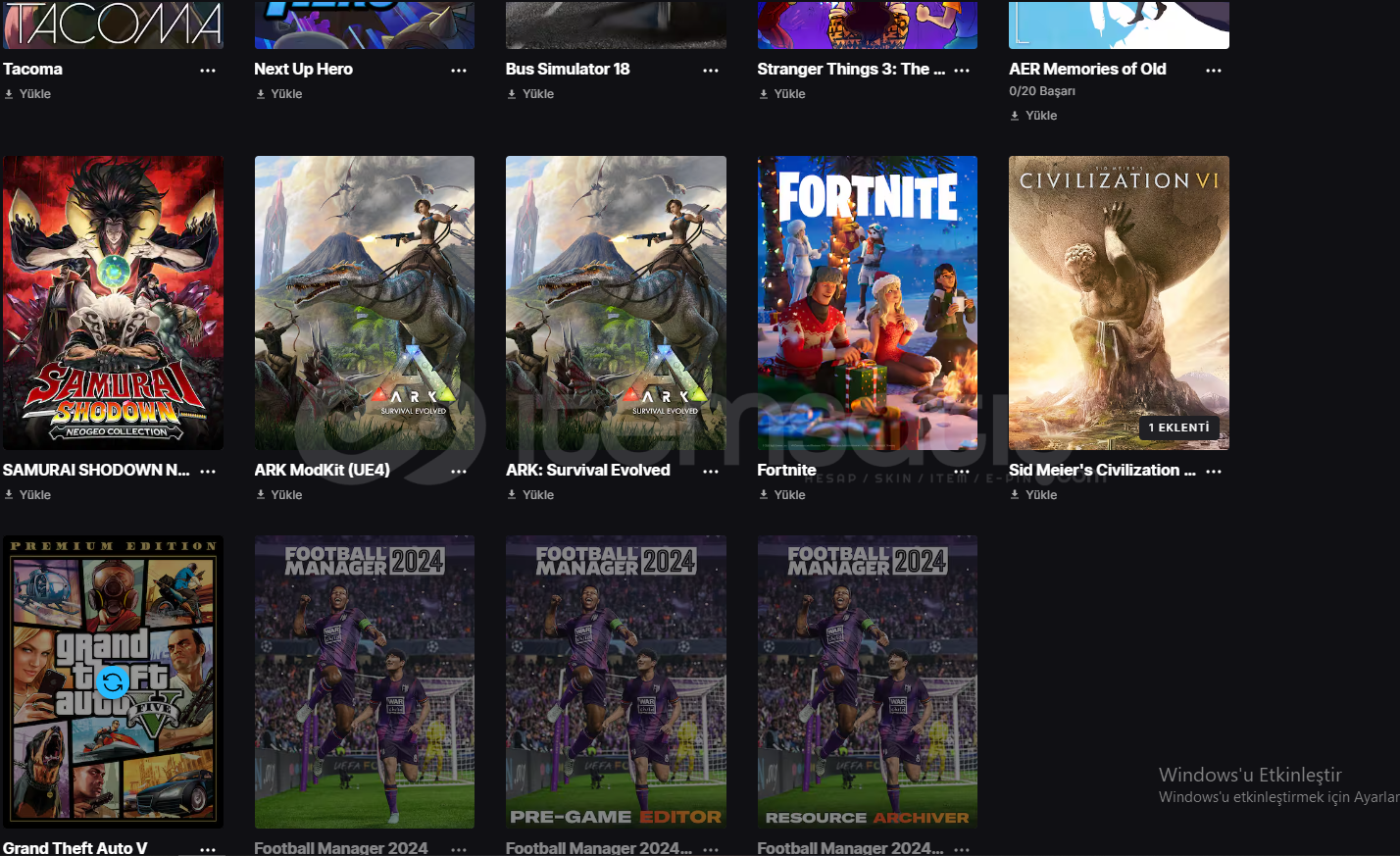1400x856 pixels.
Task: Open the Football Manager 2024 Resource Archiver cover
Action: point(868,681)
